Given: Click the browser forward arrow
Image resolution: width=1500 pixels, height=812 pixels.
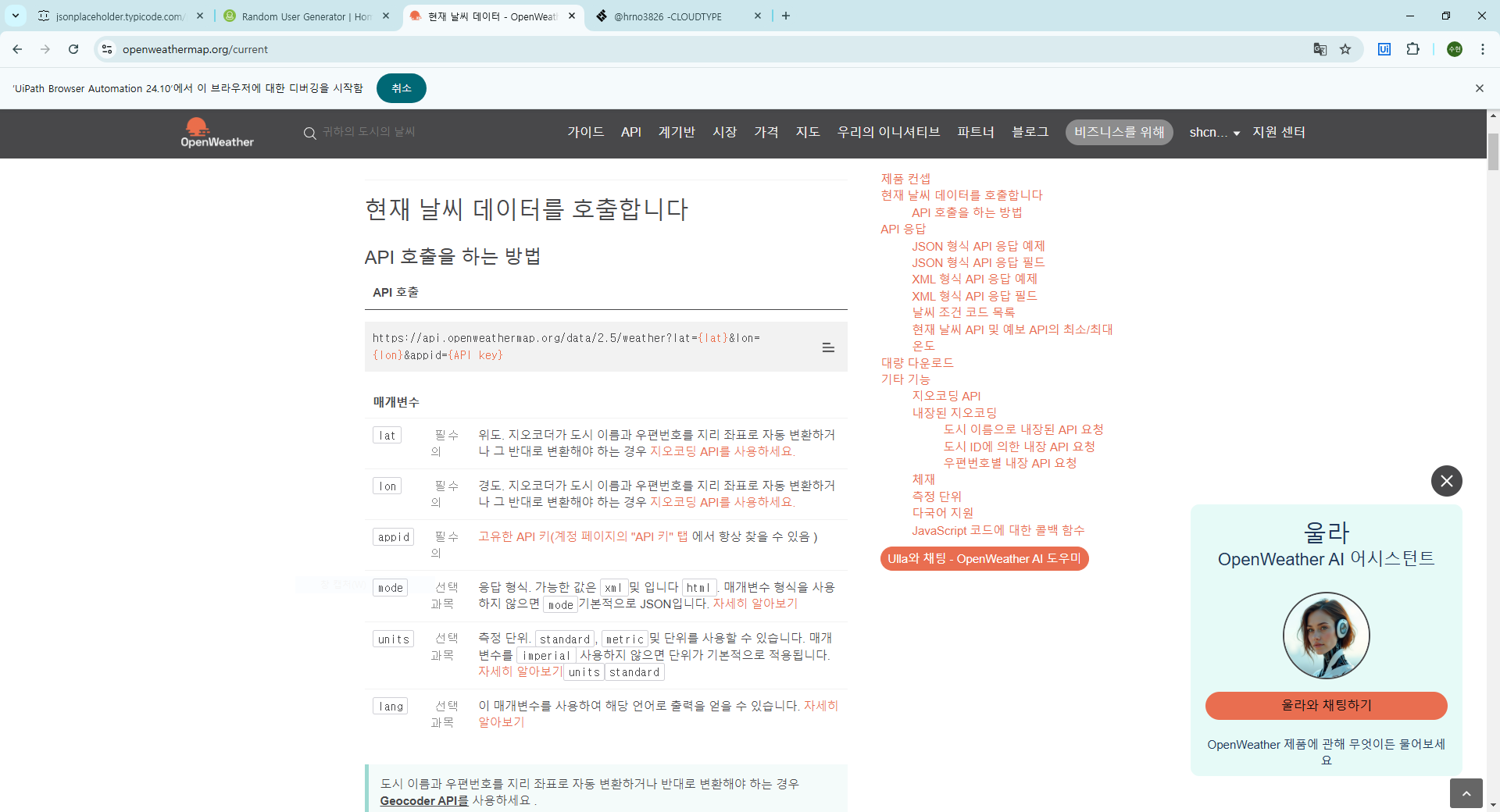Looking at the screenshot, I should click(x=45, y=49).
